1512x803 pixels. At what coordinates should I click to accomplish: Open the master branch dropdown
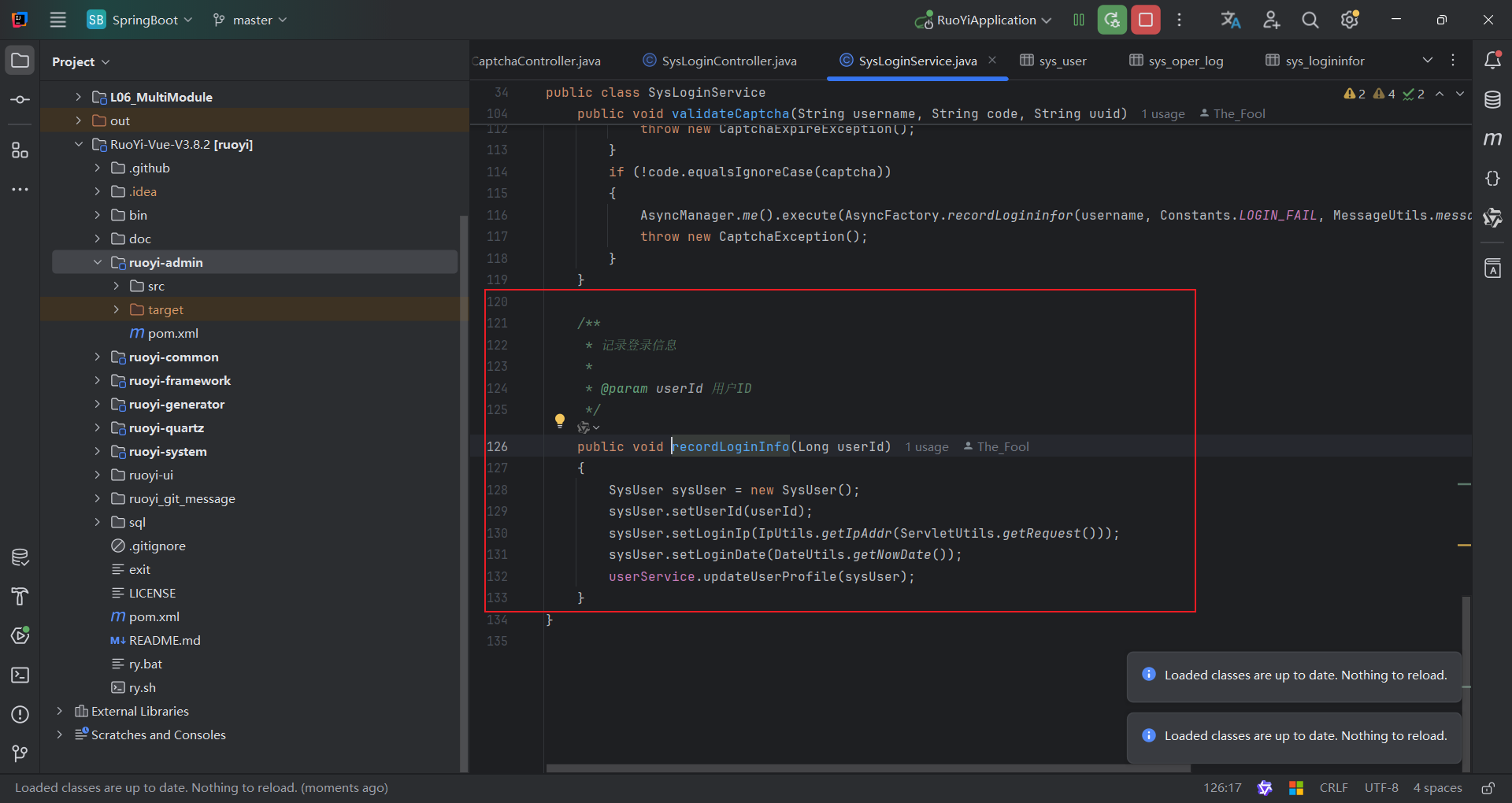coord(250,20)
